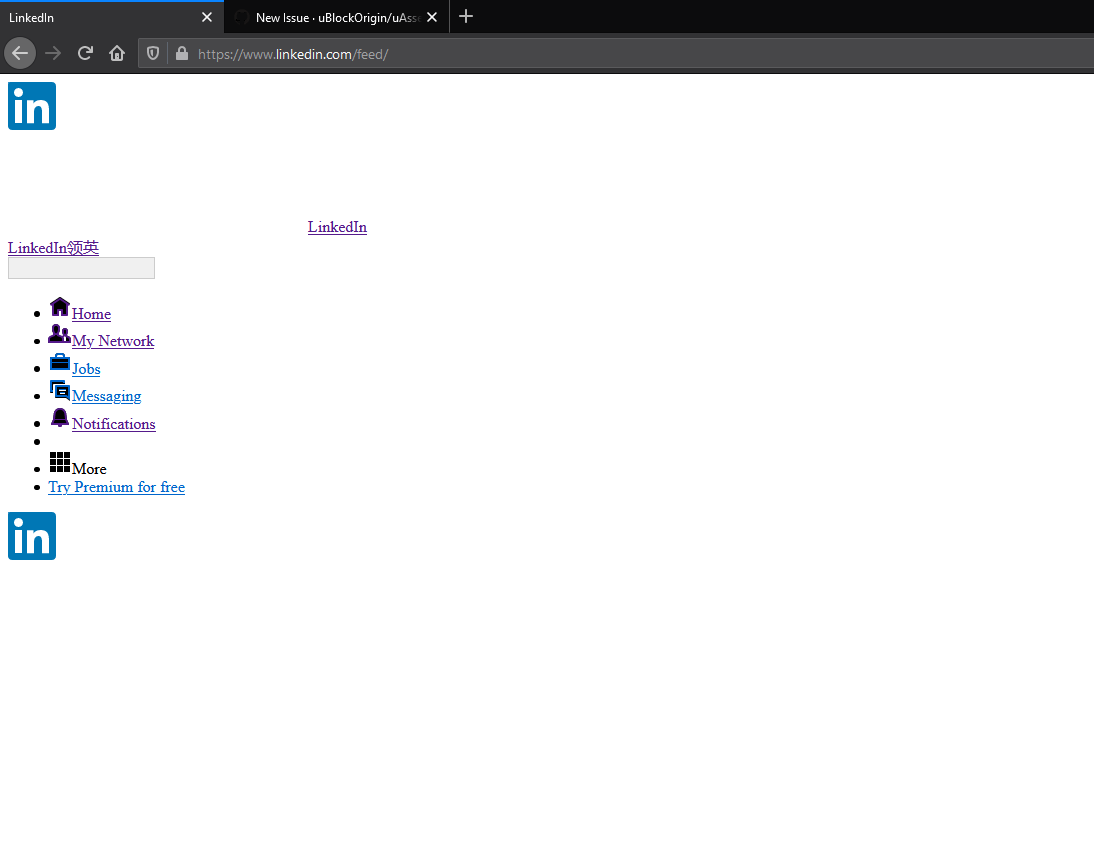Click the bottom LinkedIn logo icon
This screenshot has width=1094, height=863.
(32, 536)
